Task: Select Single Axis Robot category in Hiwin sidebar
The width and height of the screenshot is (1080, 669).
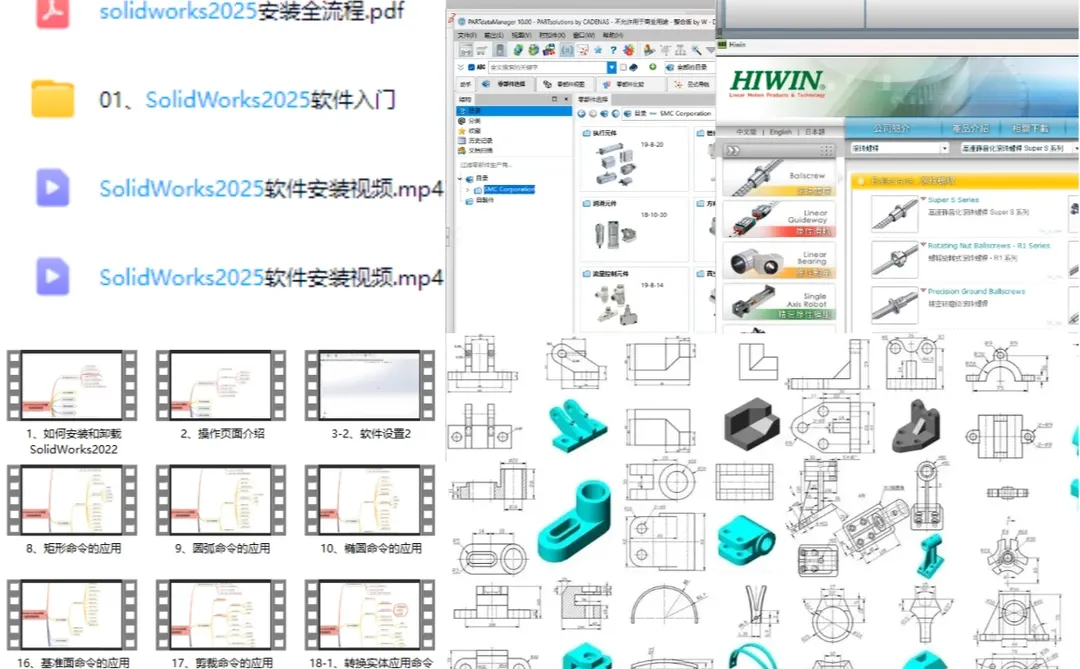Action: click(x=779, y=301)
